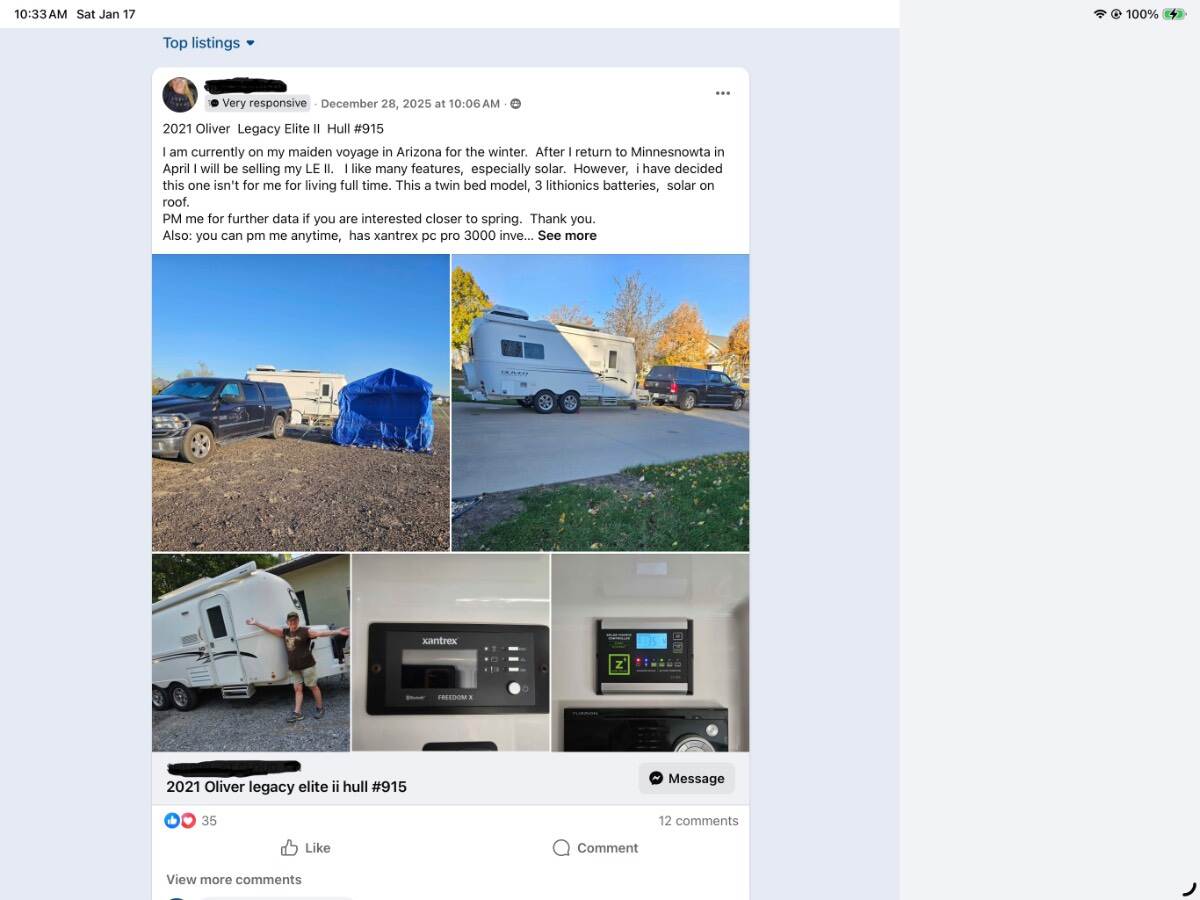Click the battery status icon in status bar
Image resolution: width=1200 pixels, height=900 pixels.
1174,14
